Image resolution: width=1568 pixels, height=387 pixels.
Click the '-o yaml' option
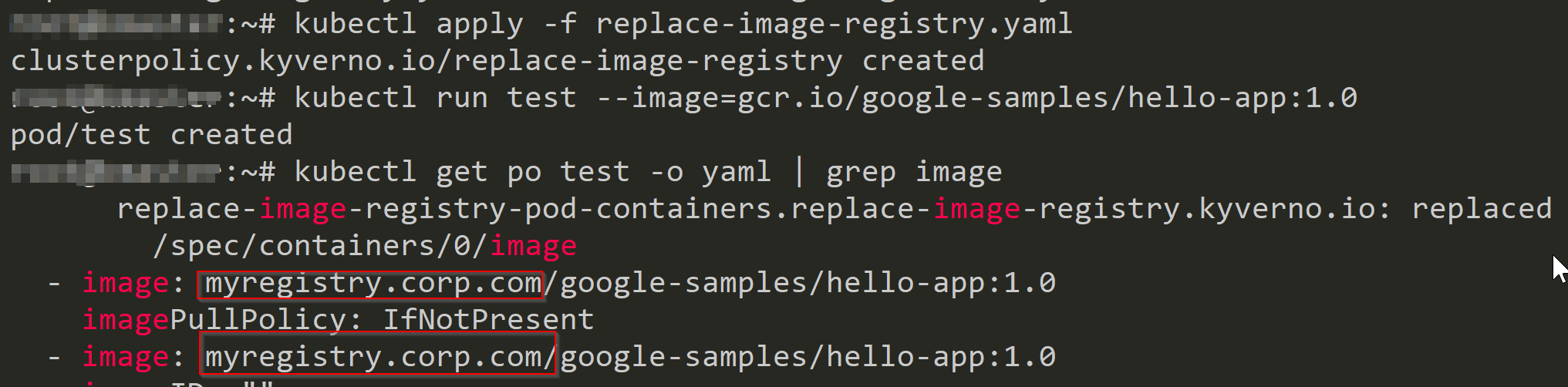coord(710,172)
